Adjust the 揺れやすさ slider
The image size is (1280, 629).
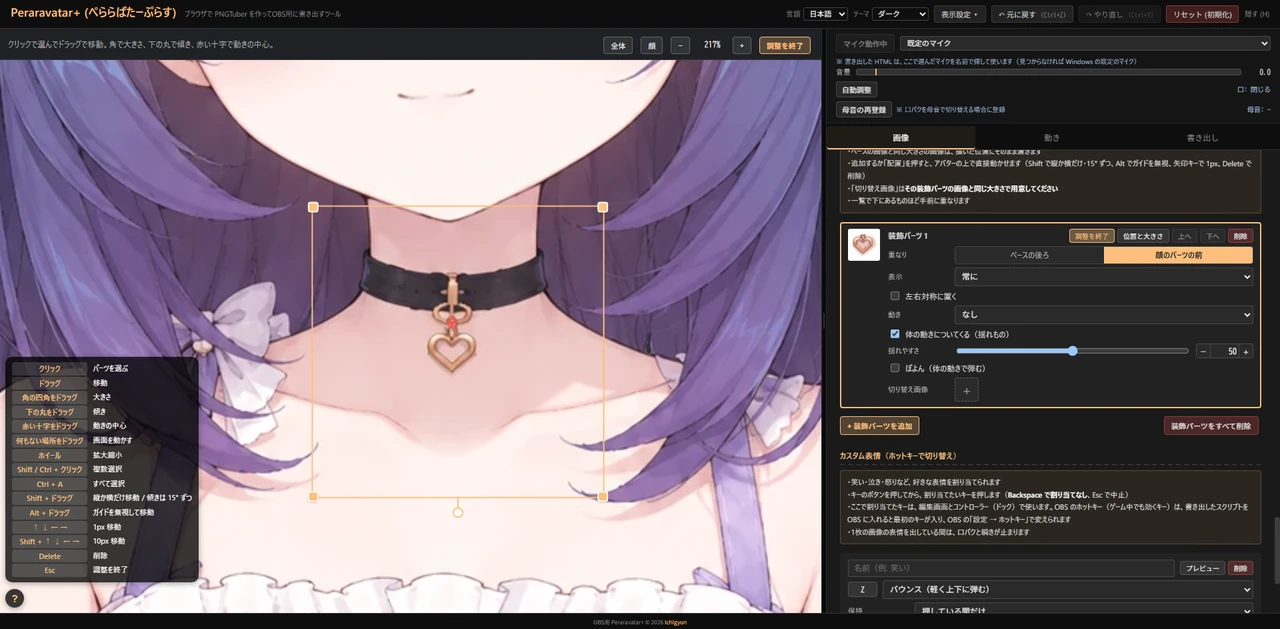point(1072,351)
